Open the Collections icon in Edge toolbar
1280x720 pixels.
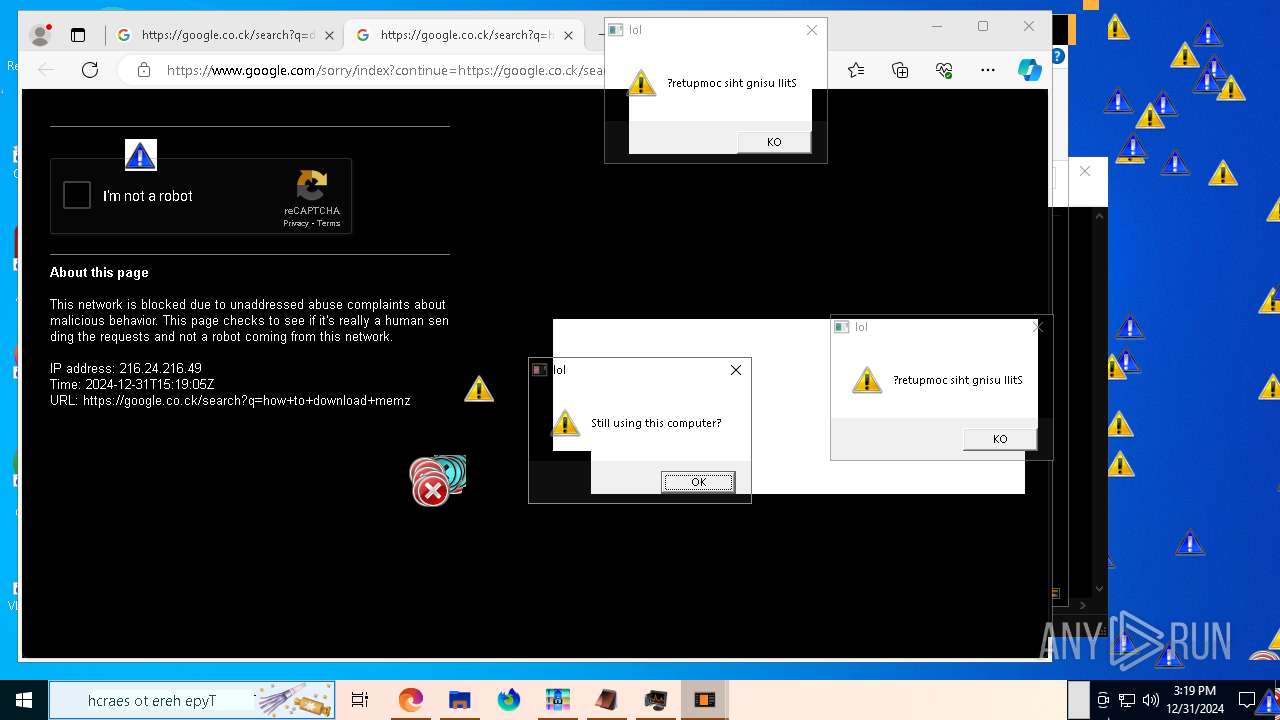[x=900, y=70]
